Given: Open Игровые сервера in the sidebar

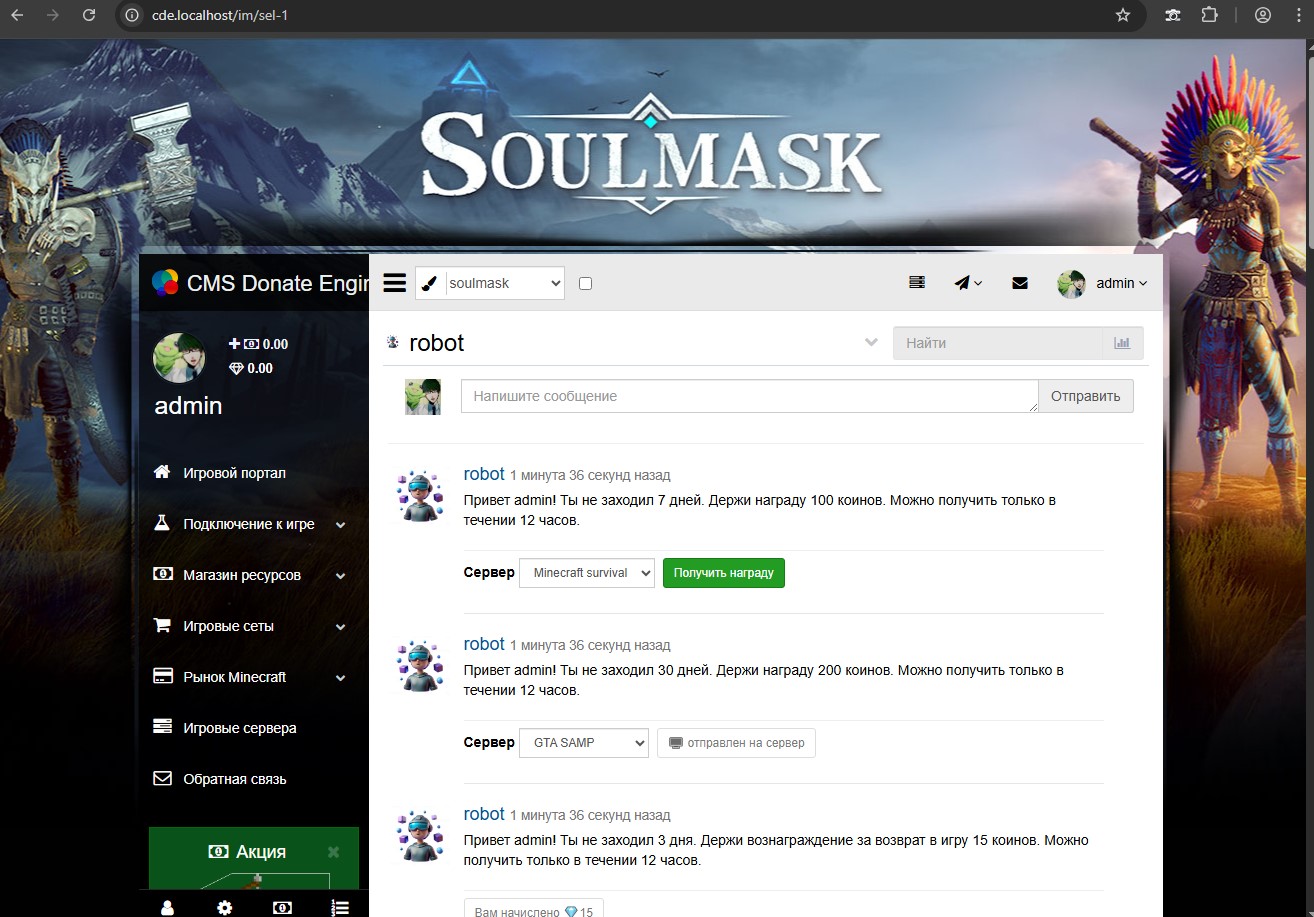Looking at the screenshot, I should point(240,728).
